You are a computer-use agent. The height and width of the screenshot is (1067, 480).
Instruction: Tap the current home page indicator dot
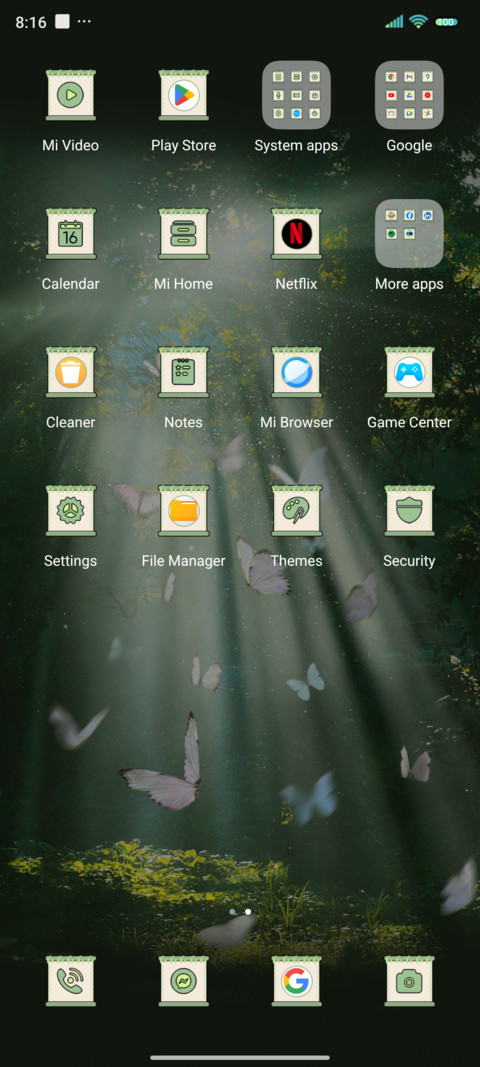248,911
